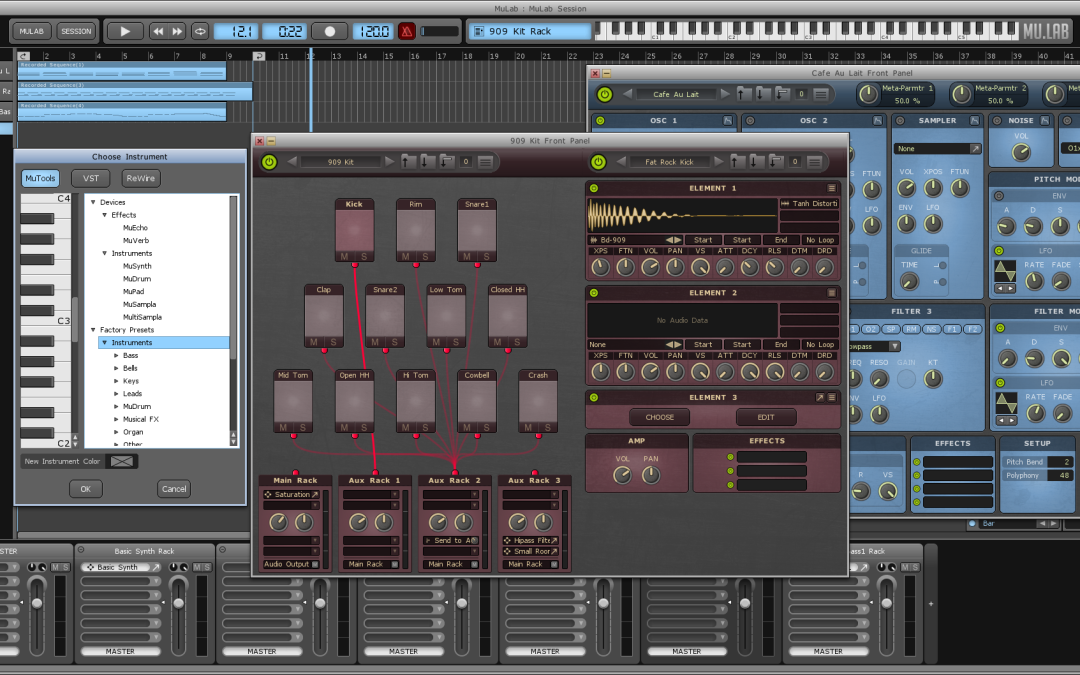Turn the Meta-Parmtr 1 knob
The width and height of the screenshot is (1080, 675).
coord(869,94)
